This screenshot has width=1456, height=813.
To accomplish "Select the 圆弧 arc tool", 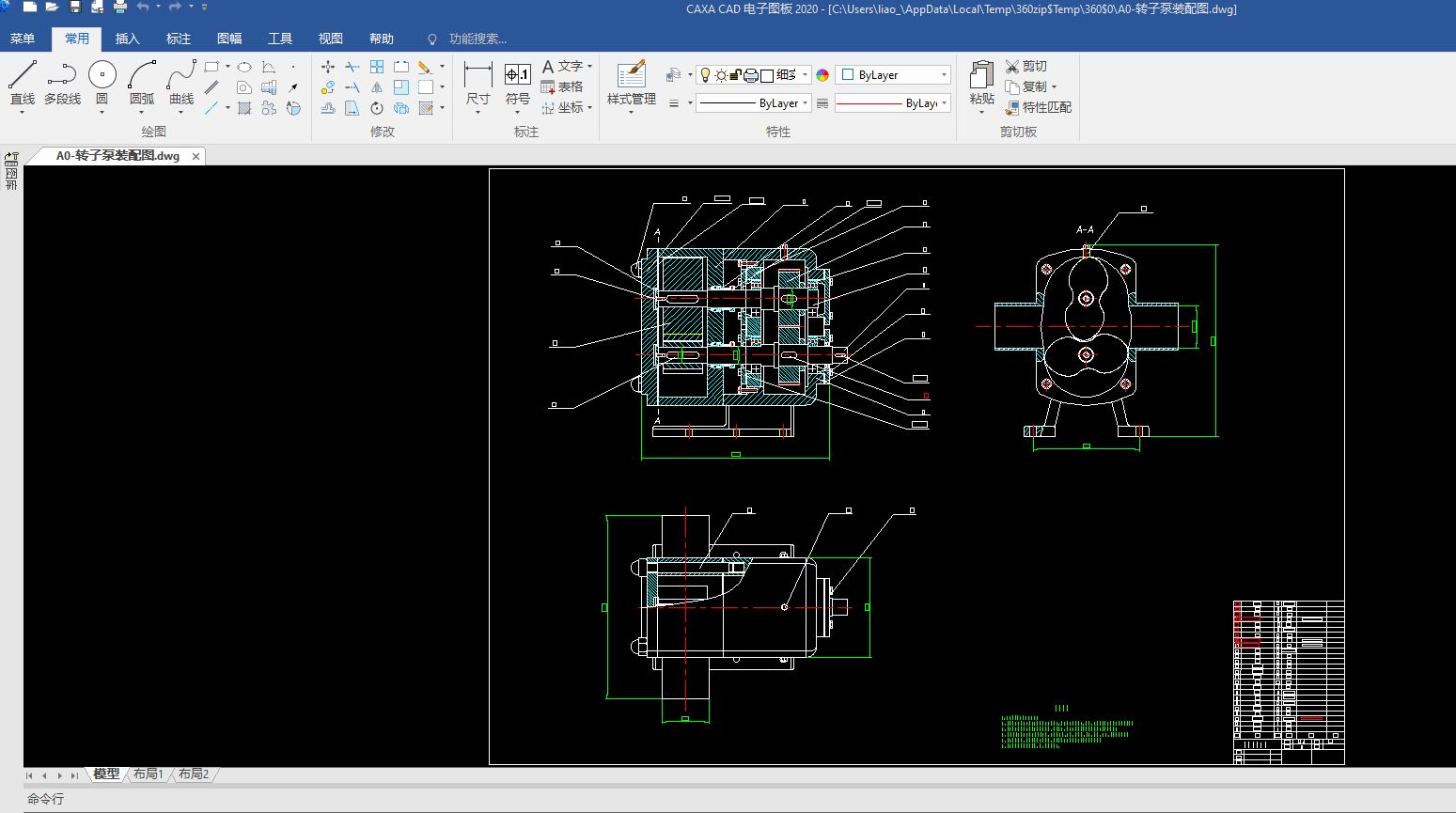I will coord(142,75).
